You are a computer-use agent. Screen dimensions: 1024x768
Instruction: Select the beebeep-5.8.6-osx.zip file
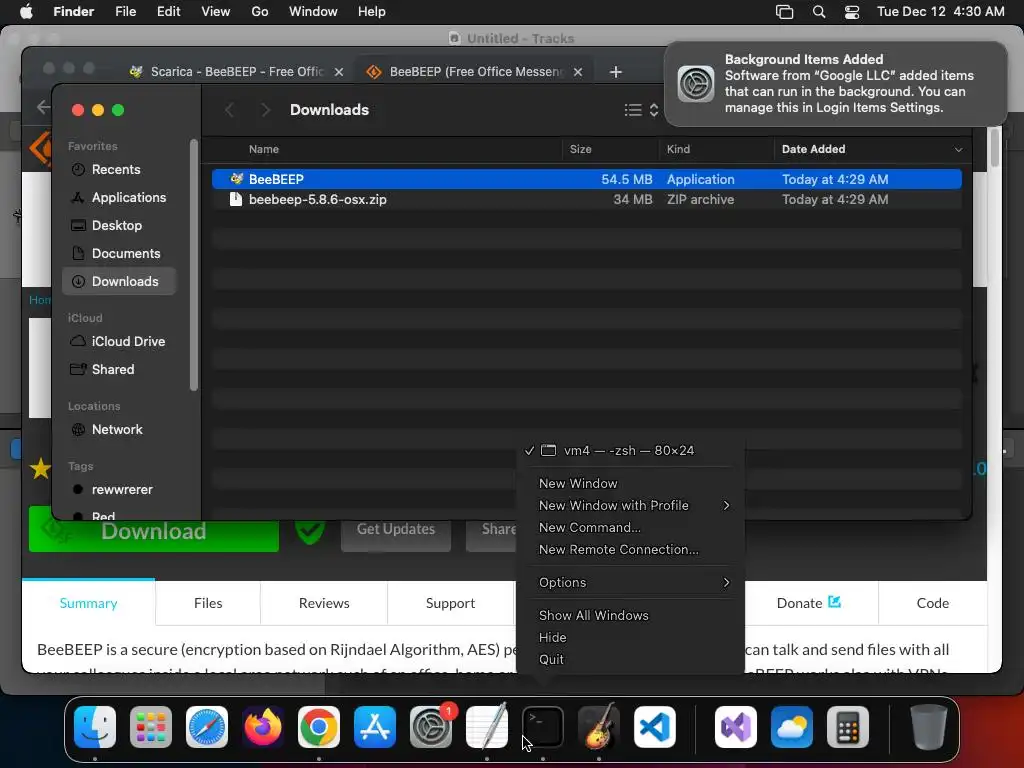click(586, 199)
